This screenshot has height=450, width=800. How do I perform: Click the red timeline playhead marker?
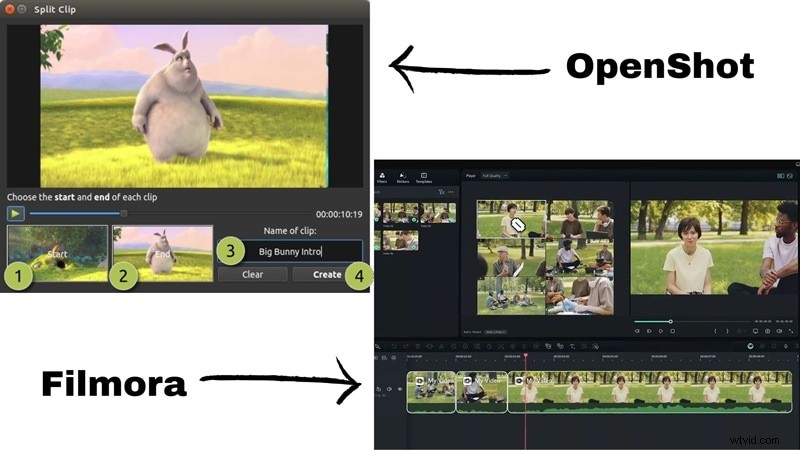[x=526, y=356]
